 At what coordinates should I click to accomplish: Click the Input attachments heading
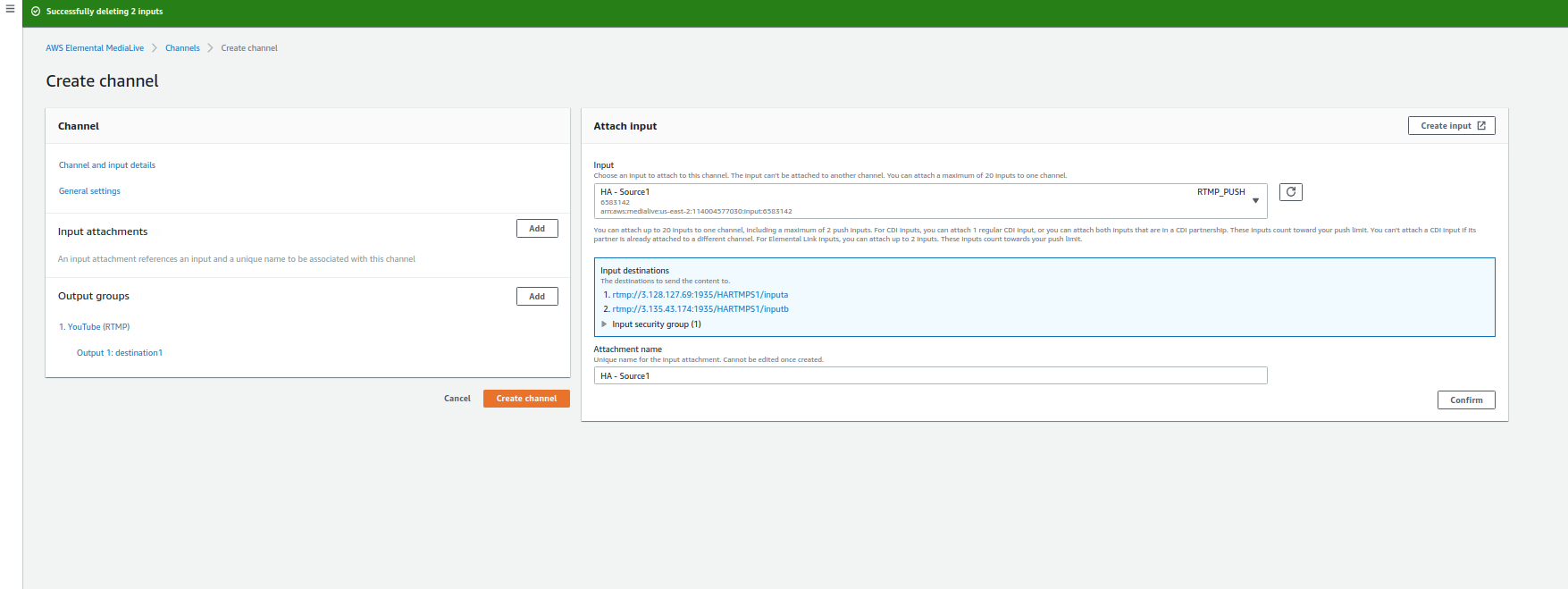tap(103, 231)
